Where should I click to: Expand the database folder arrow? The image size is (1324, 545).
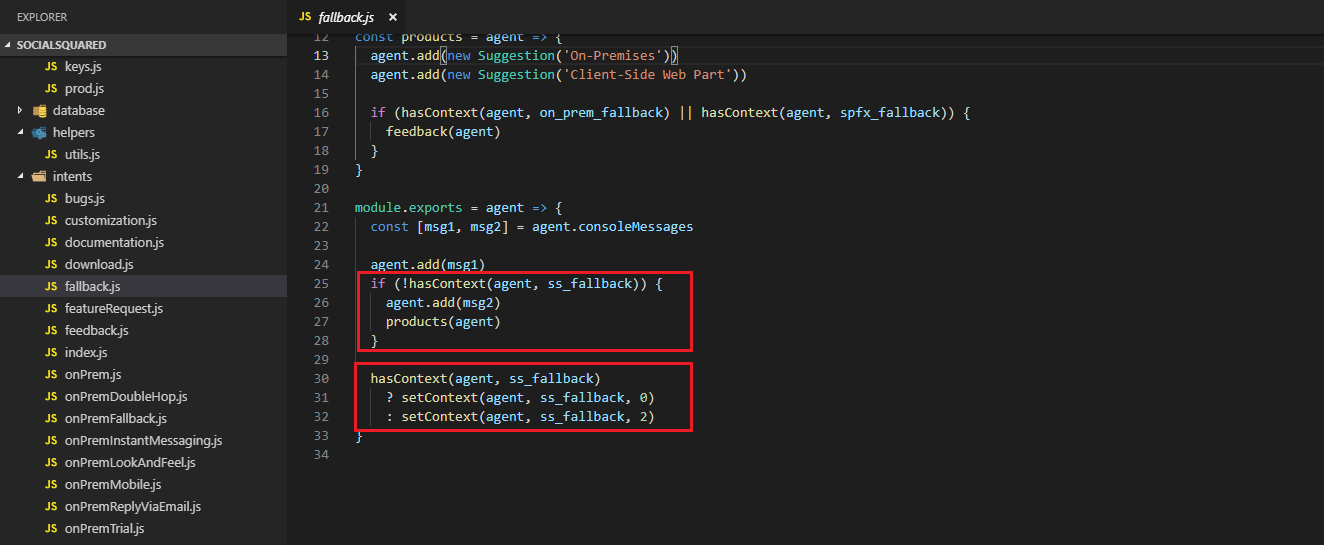[20, 111]
